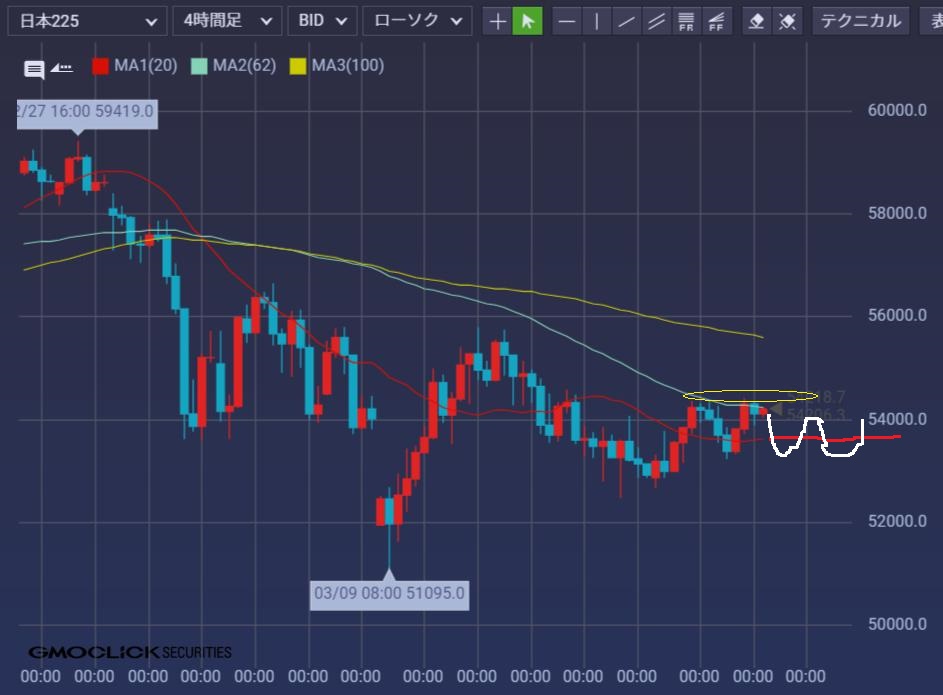Expand the 4時間足 timeframe dropdown
This screenshot has width=943, height=695.
(x=227, y=20)
